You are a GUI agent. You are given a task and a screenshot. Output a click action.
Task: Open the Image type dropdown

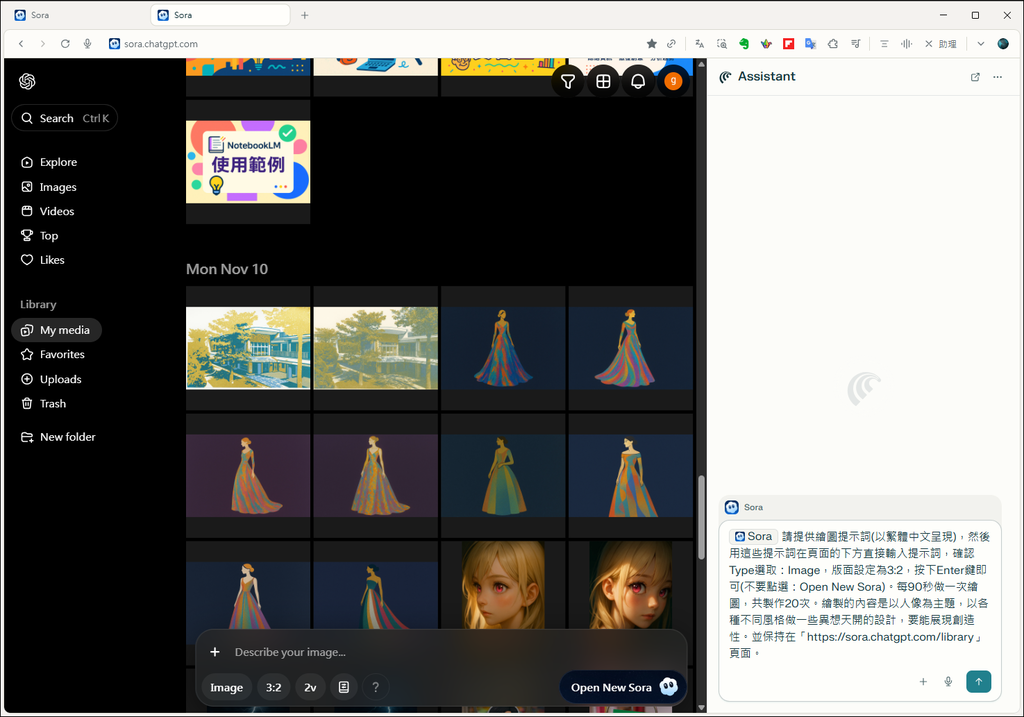tap(226, 687)
